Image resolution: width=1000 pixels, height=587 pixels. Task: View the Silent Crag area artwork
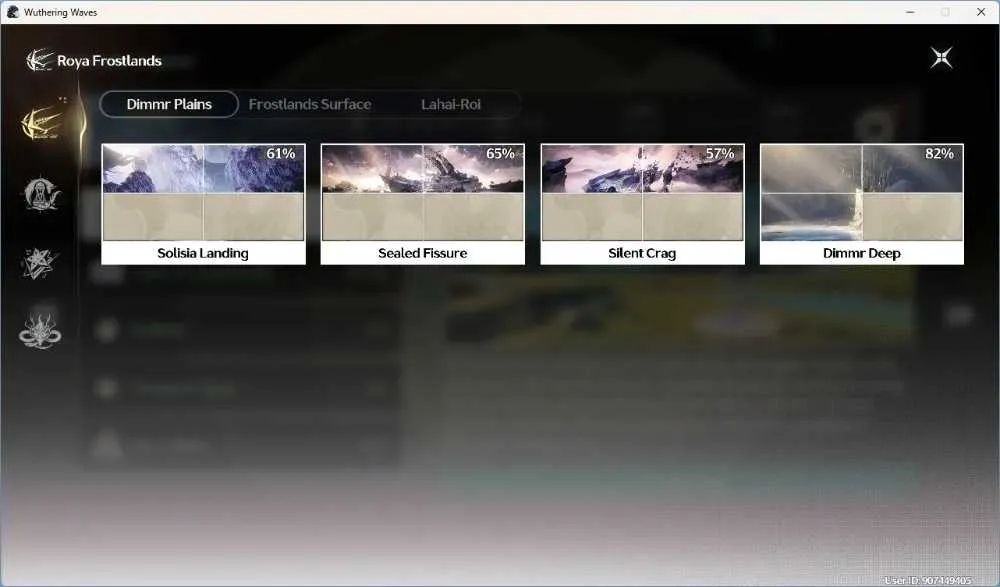pos(642,193)
